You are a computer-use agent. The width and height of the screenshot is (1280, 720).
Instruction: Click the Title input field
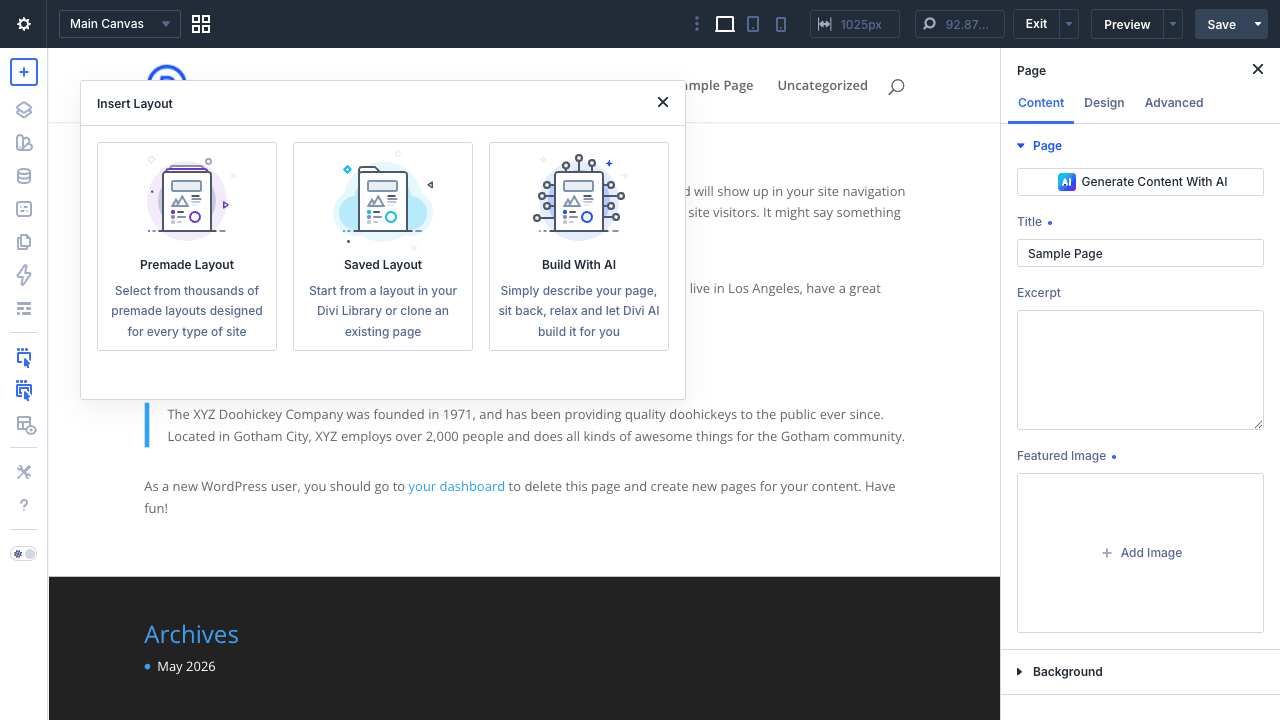tap(1140, 253)
